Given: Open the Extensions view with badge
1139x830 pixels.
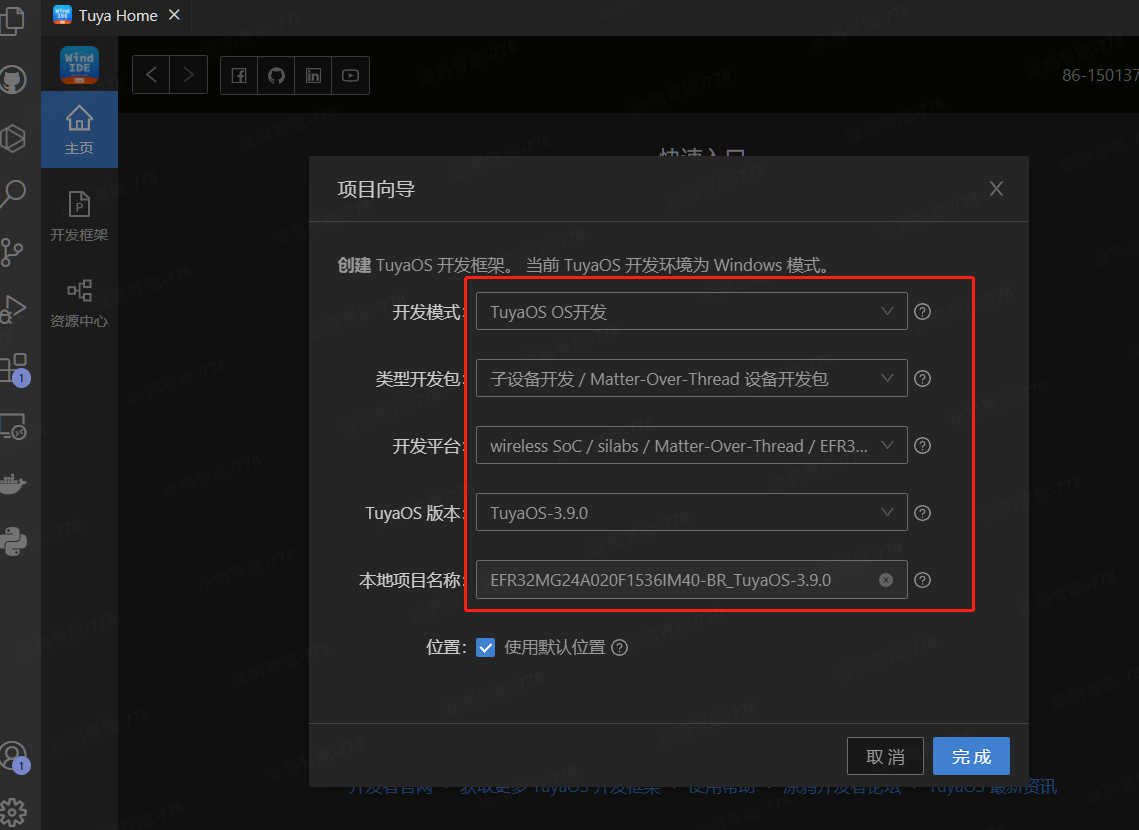Looking at the screenshot, I should (x=14, y=368).
